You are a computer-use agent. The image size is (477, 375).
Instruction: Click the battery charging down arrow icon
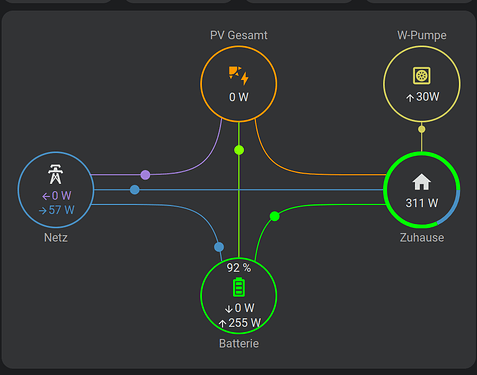[x=229, y=309]
